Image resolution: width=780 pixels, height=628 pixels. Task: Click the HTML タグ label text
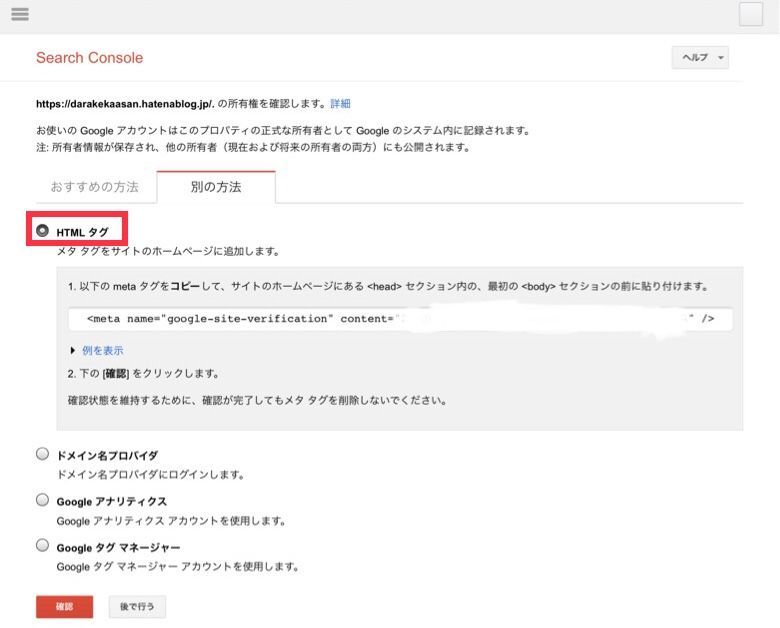coord(83,232)
